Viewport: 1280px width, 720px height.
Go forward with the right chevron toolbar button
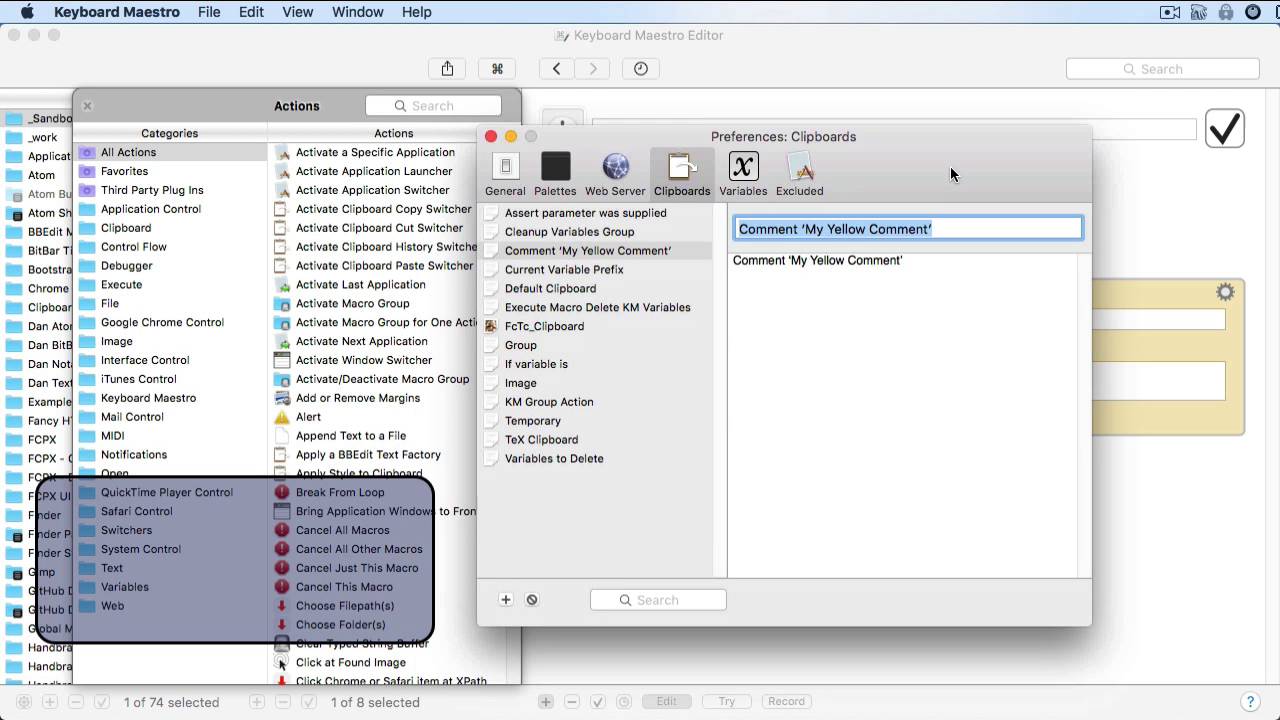click(x=593, y=69)
